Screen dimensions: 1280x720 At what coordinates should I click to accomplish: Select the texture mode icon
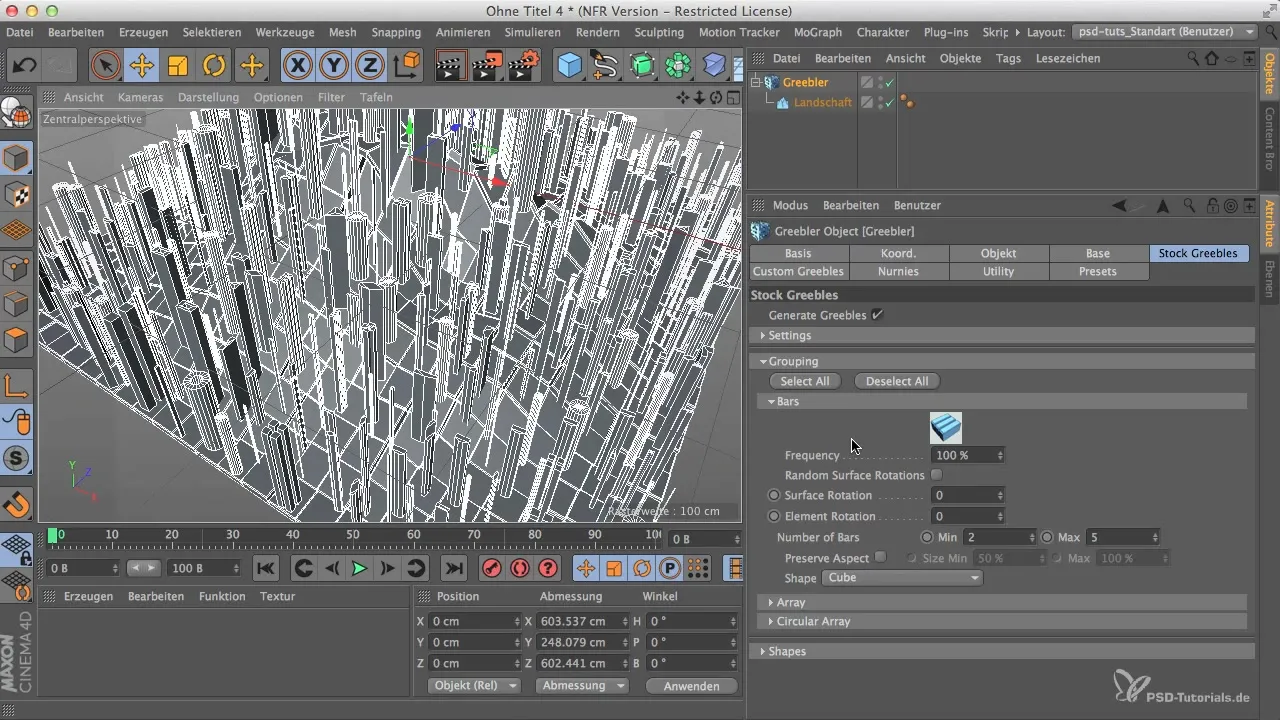click(18, 193)
